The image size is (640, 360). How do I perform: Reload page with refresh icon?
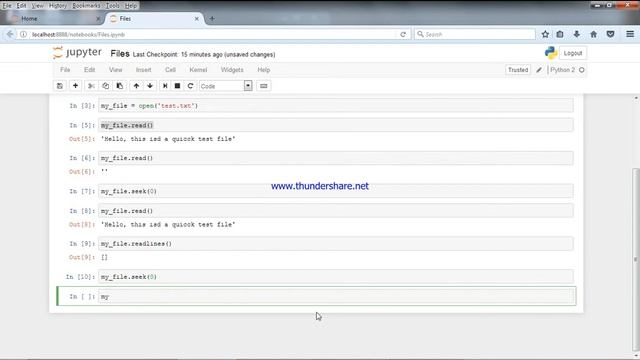click(x=403, y=35)
